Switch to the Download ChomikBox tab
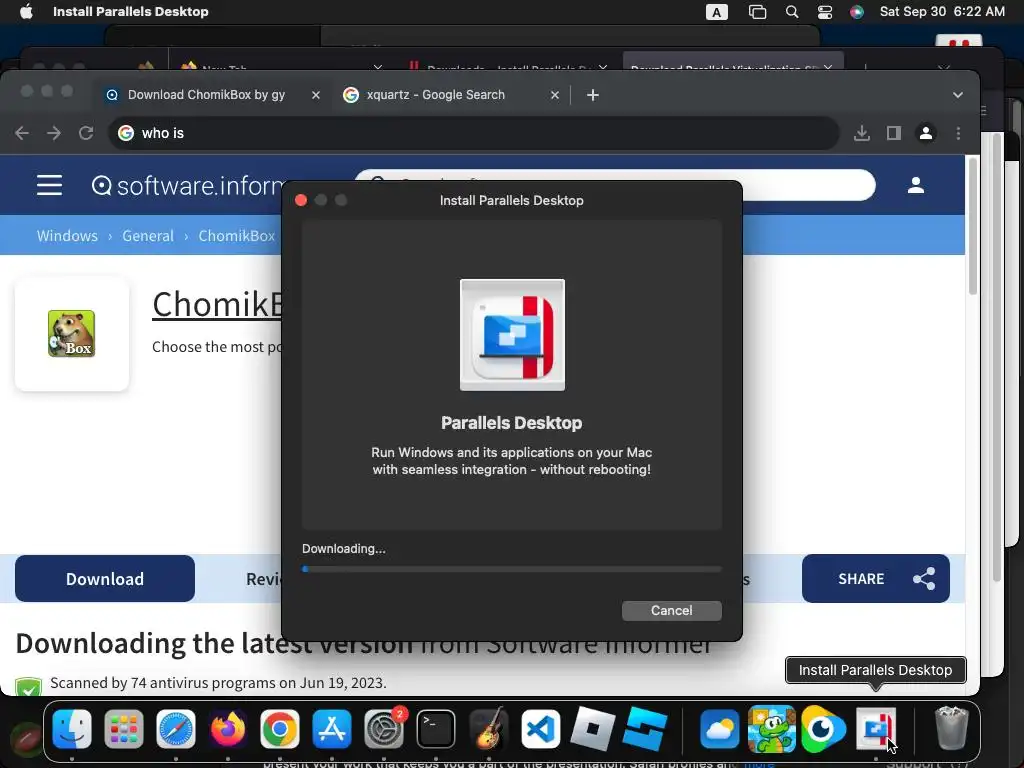This screenshot has height=768, width=1024. 206,95
